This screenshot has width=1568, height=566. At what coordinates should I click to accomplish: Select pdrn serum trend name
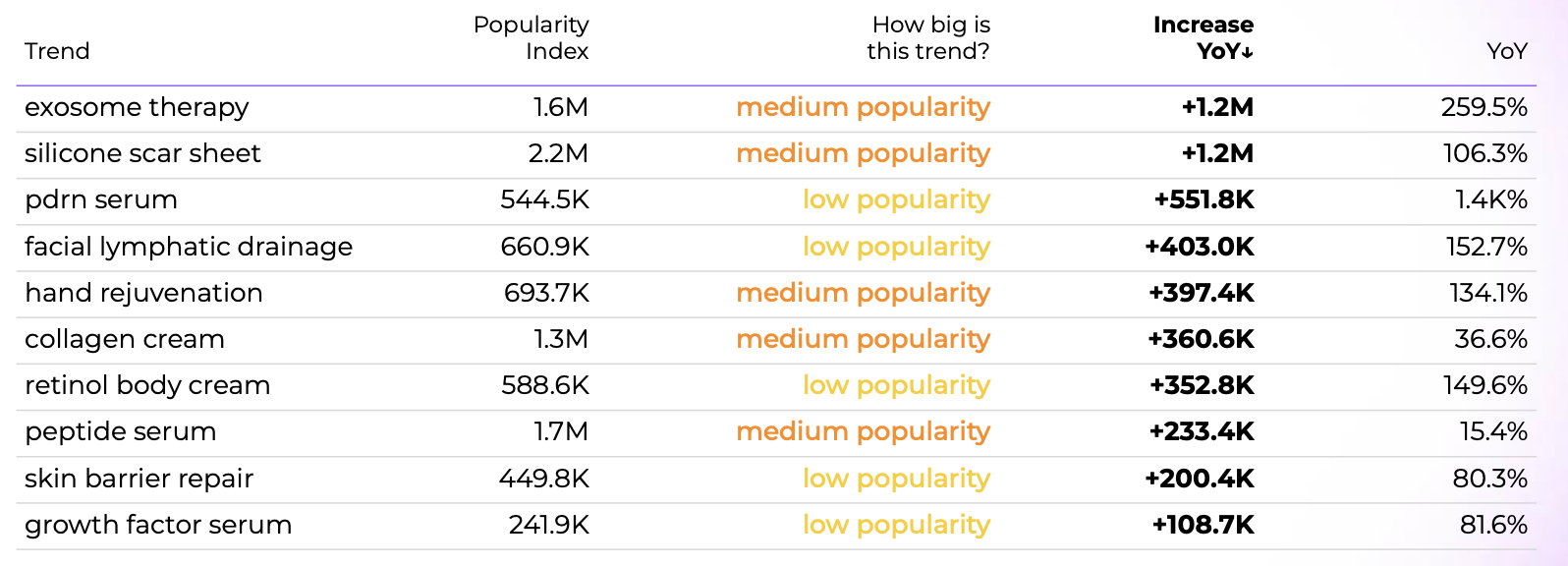101,199
